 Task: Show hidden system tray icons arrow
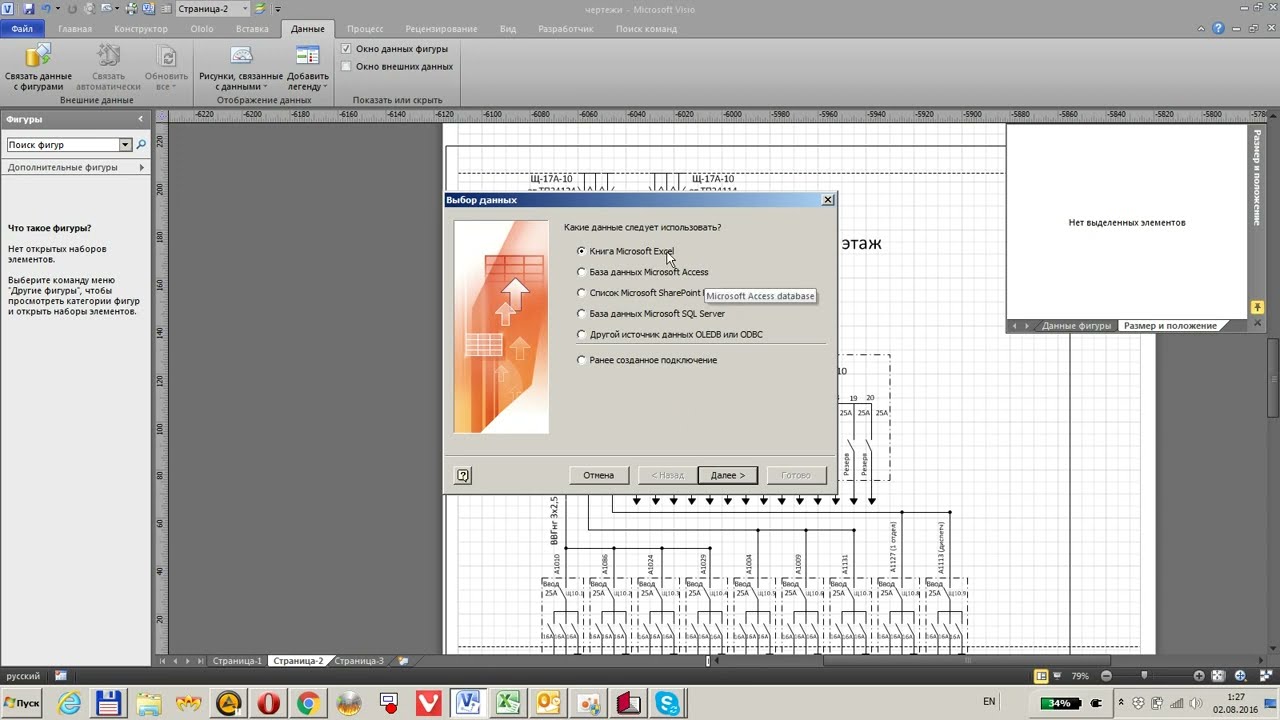coord(1120,703)
